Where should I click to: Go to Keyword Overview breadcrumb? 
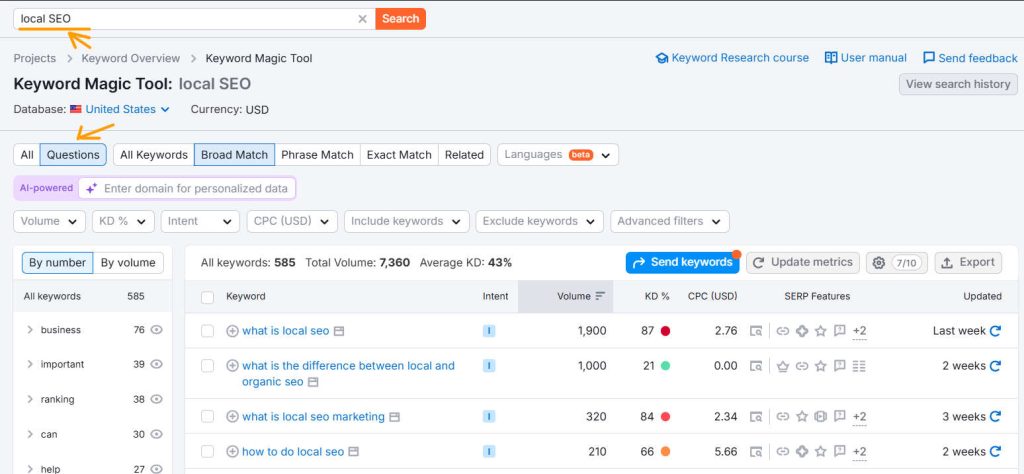click(131, 58)
